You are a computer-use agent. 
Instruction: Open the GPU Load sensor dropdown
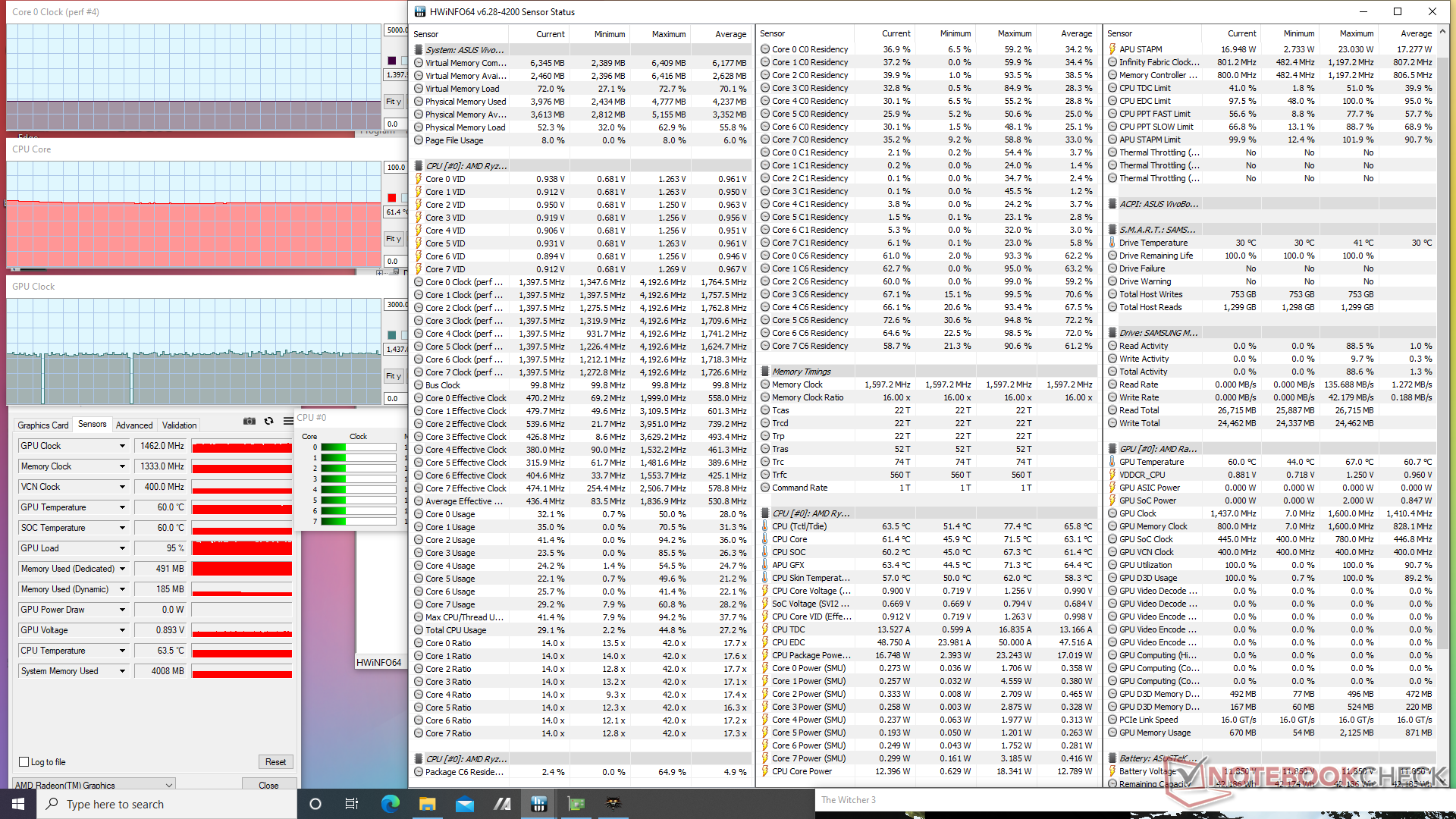click(x=122, y=548)
